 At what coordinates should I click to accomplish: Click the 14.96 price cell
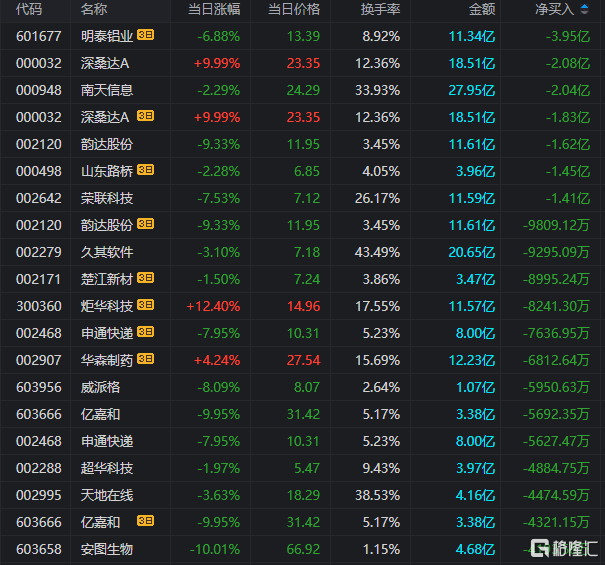tap(304, 306)
